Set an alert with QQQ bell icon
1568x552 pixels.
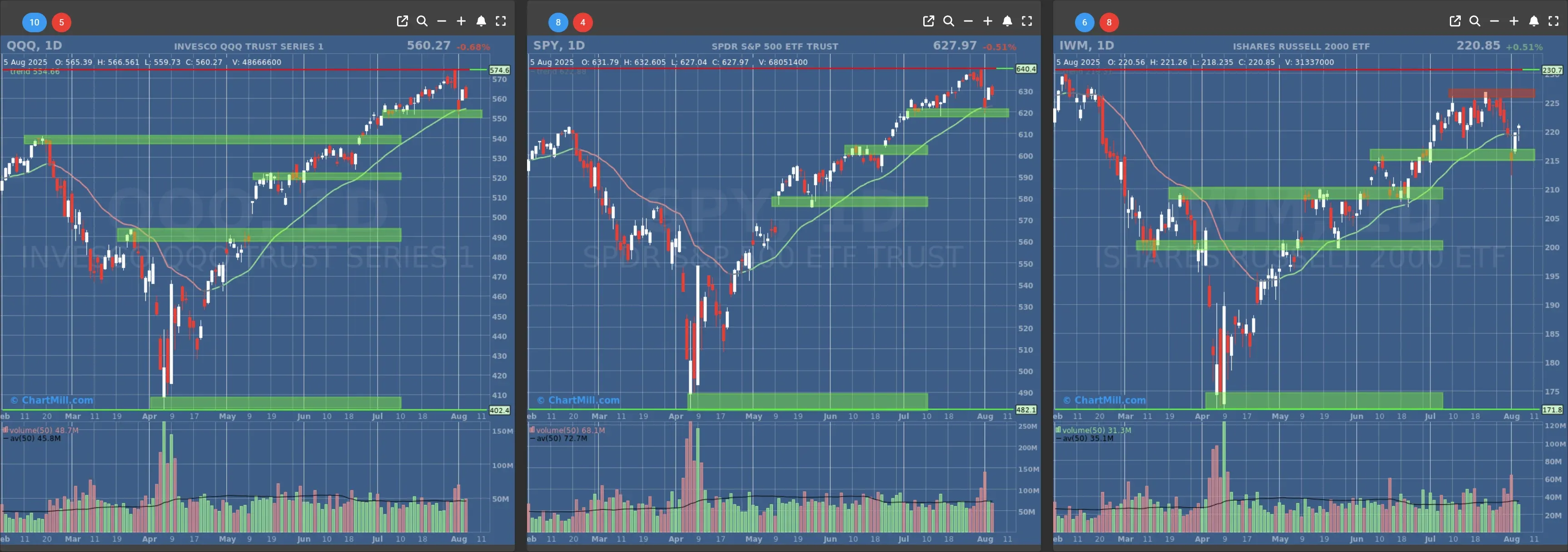pyautogui.click(x=481, y=21)
